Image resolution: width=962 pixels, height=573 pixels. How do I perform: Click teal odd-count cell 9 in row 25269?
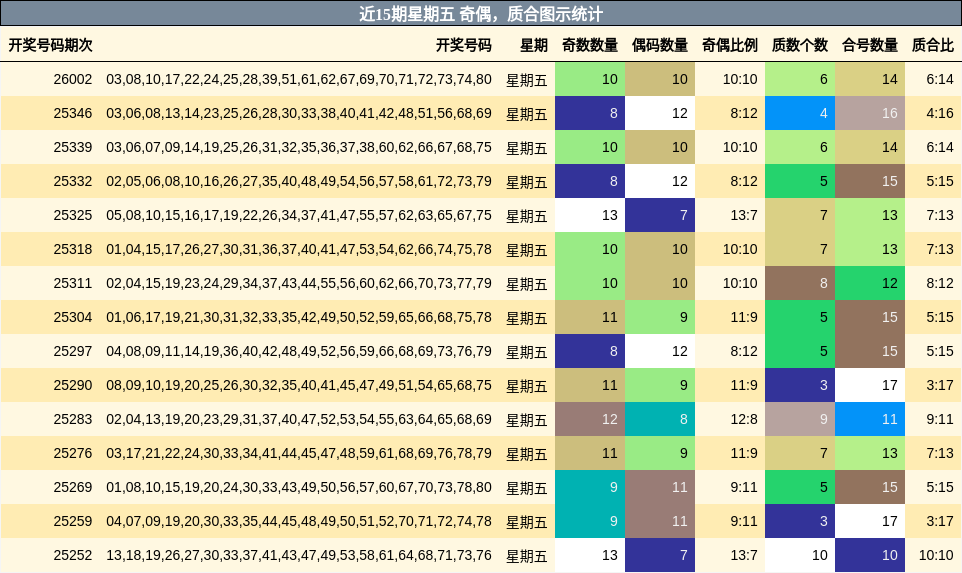coord(590,487)
